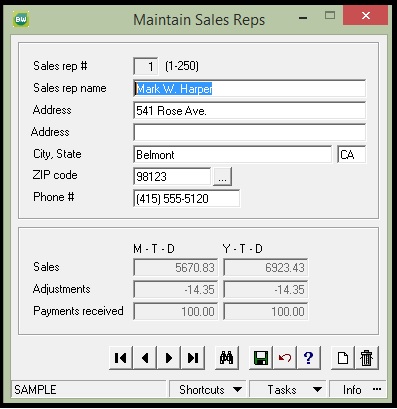The height and width of the screenshot is (409, 397).
Task: Undo changes with the red arrow icon
Action: pos(285,358)
